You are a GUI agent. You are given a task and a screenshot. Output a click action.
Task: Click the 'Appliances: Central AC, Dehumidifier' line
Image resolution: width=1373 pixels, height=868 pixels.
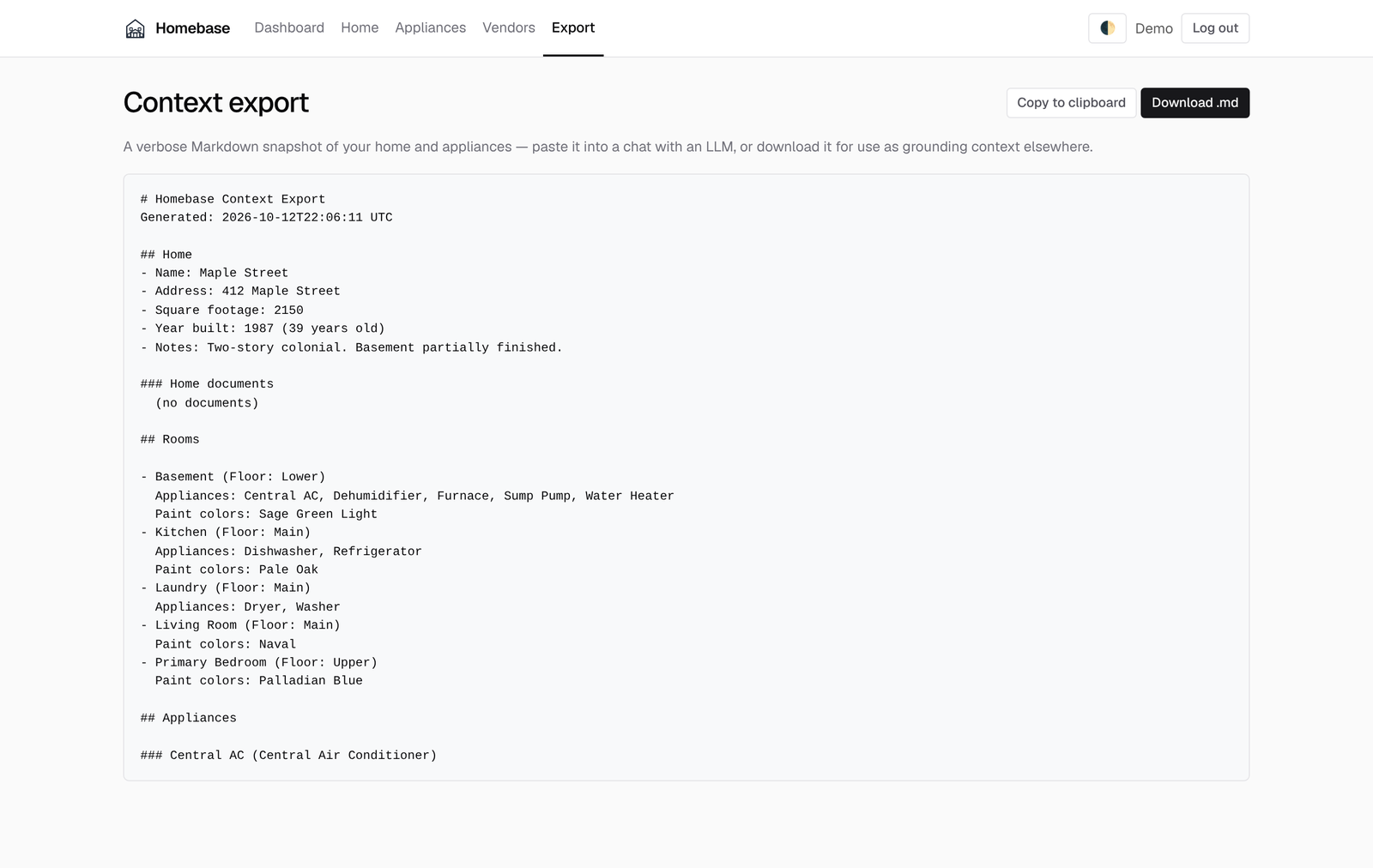(x=414, y=496)
